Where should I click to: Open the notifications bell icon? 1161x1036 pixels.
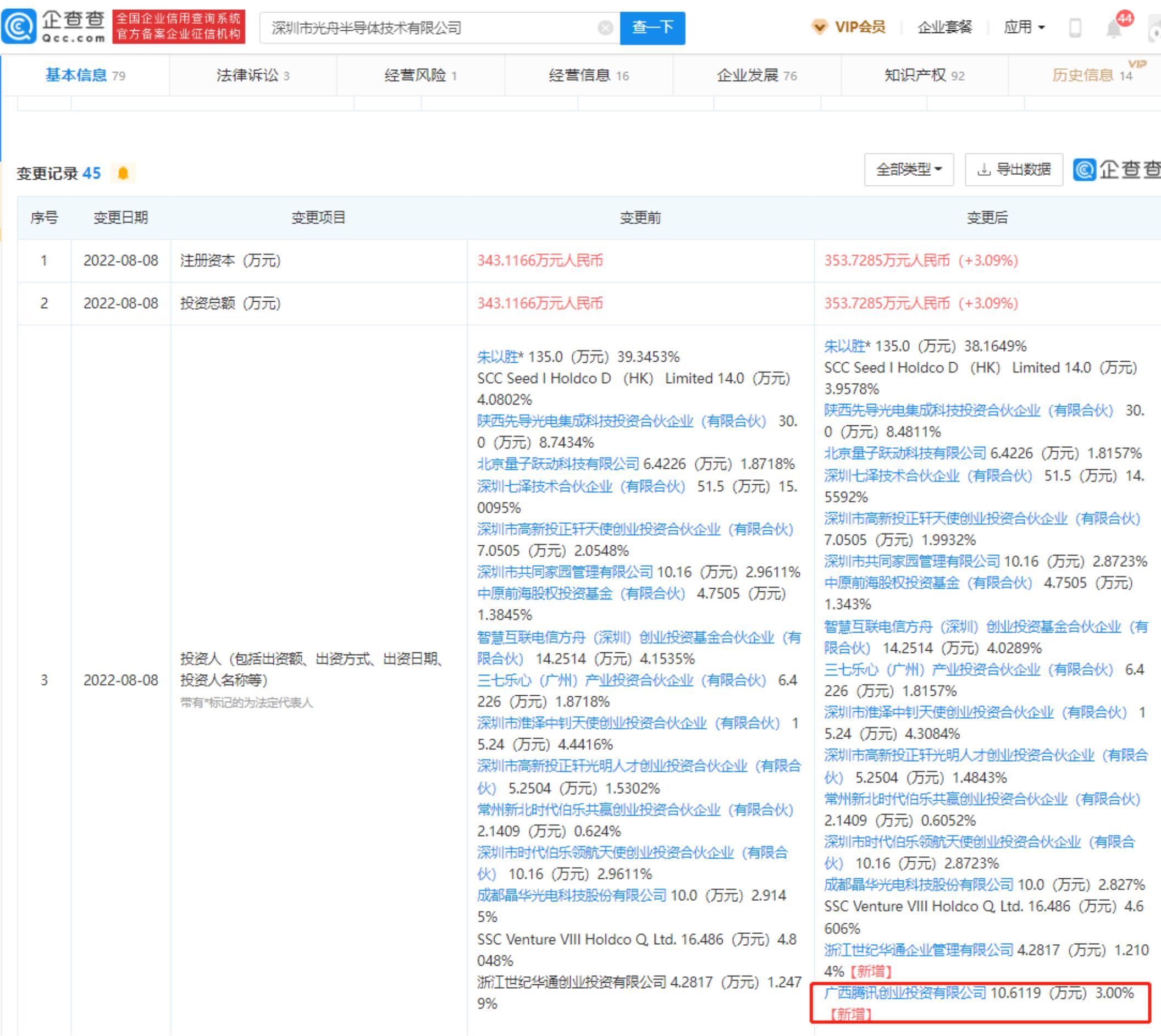click(1113, 28)
